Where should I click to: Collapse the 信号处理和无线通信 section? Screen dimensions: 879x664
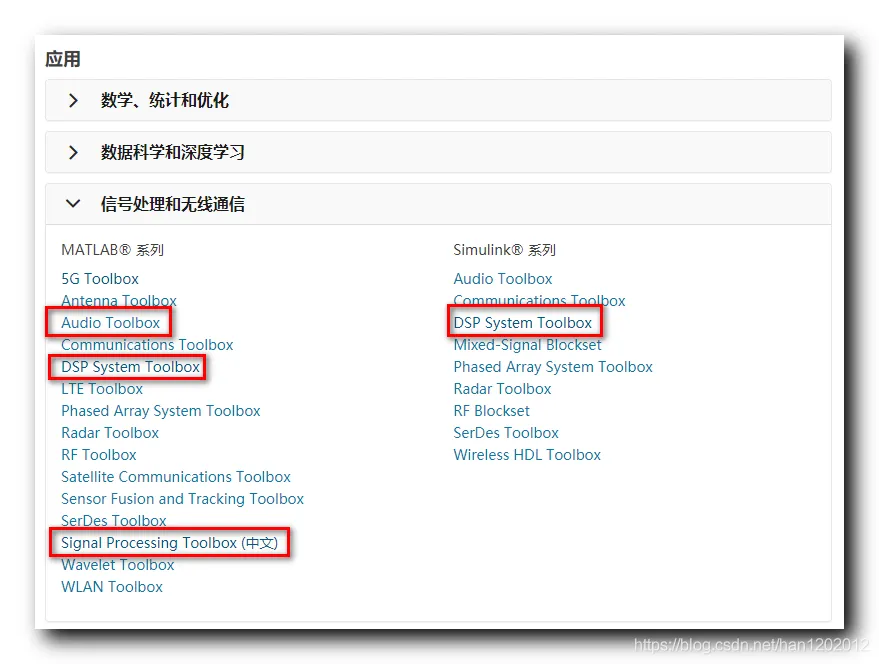pos(438,204)
